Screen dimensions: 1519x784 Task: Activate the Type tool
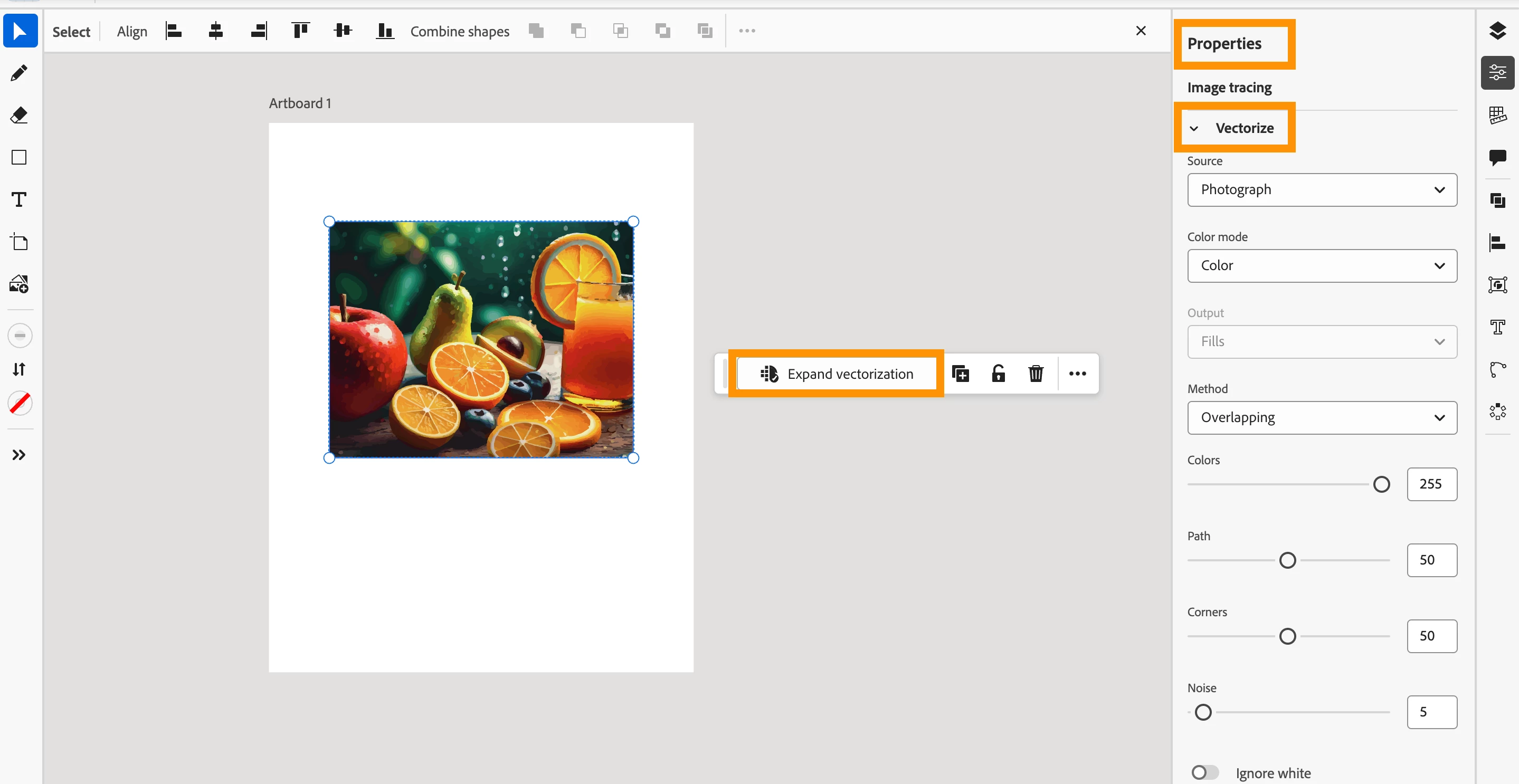coord(19,200)
